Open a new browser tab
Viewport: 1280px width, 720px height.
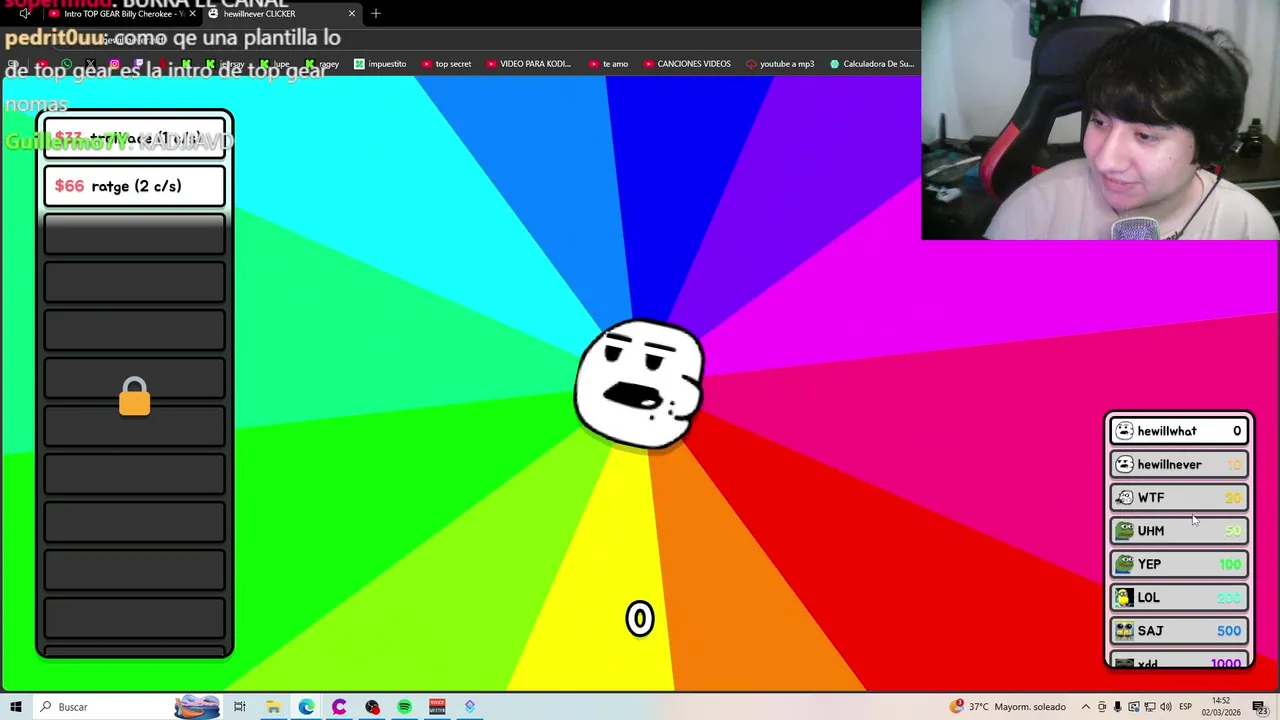pos(376,14)
